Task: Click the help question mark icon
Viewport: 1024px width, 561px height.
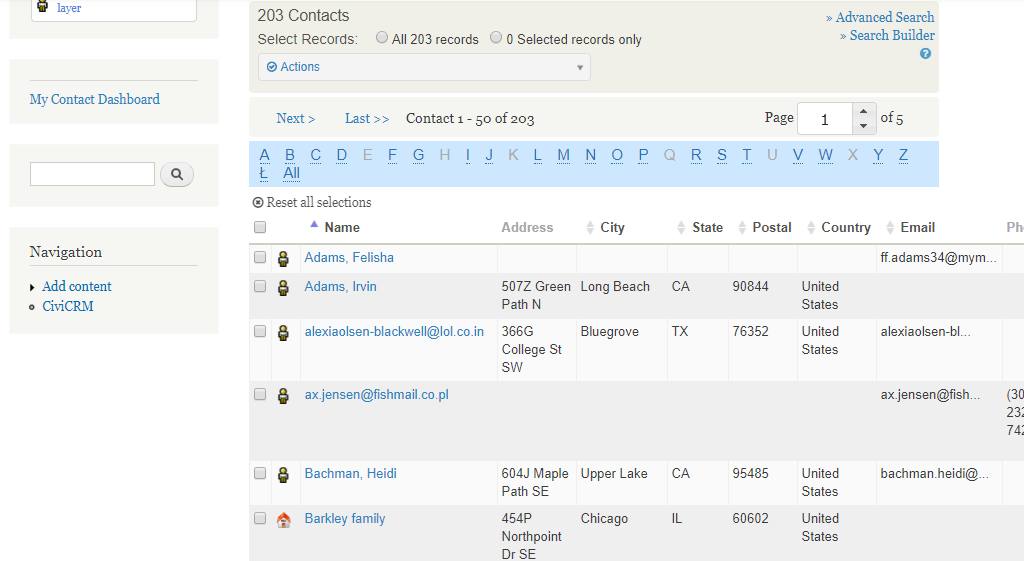Action: tap(925, 54)
